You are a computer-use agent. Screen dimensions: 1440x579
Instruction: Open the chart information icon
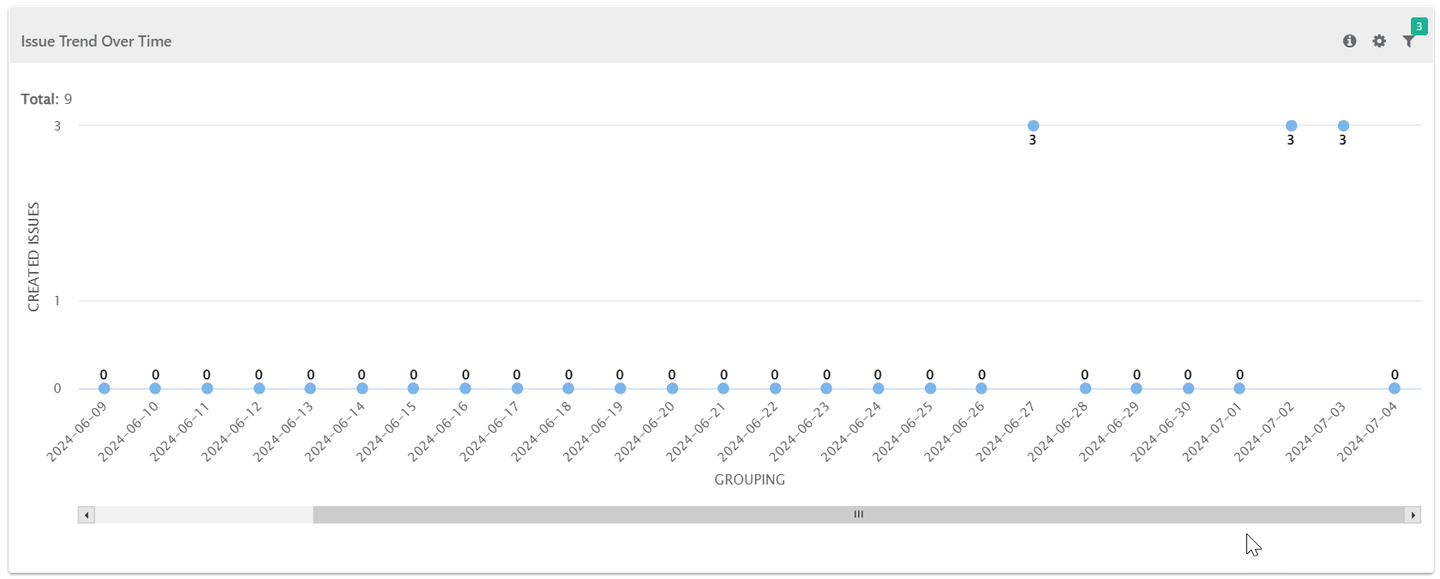click(1349, 41)
